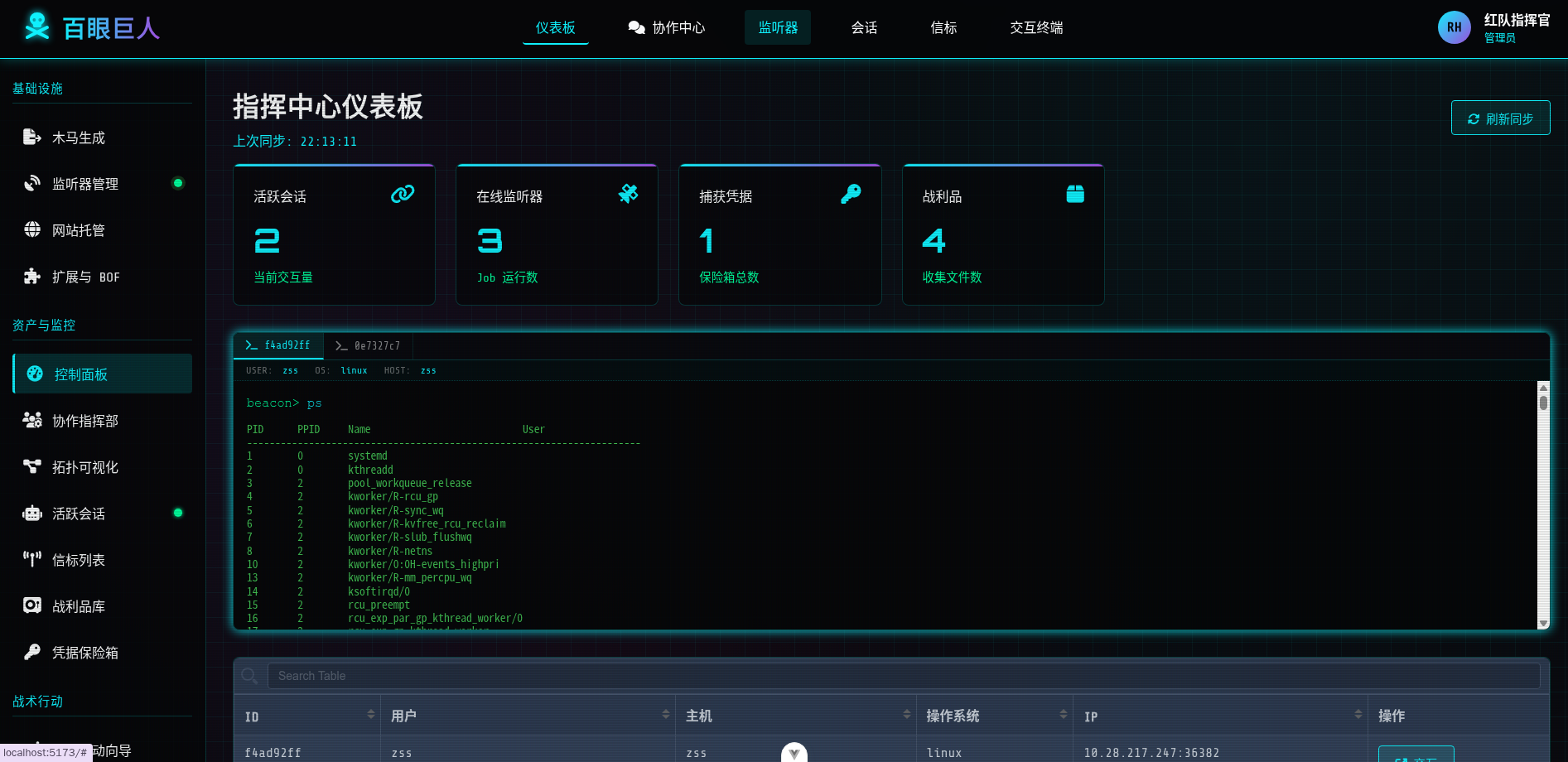Sort table by ID column
Viewport: 1568px width, 762px height.
pos(370,715)
